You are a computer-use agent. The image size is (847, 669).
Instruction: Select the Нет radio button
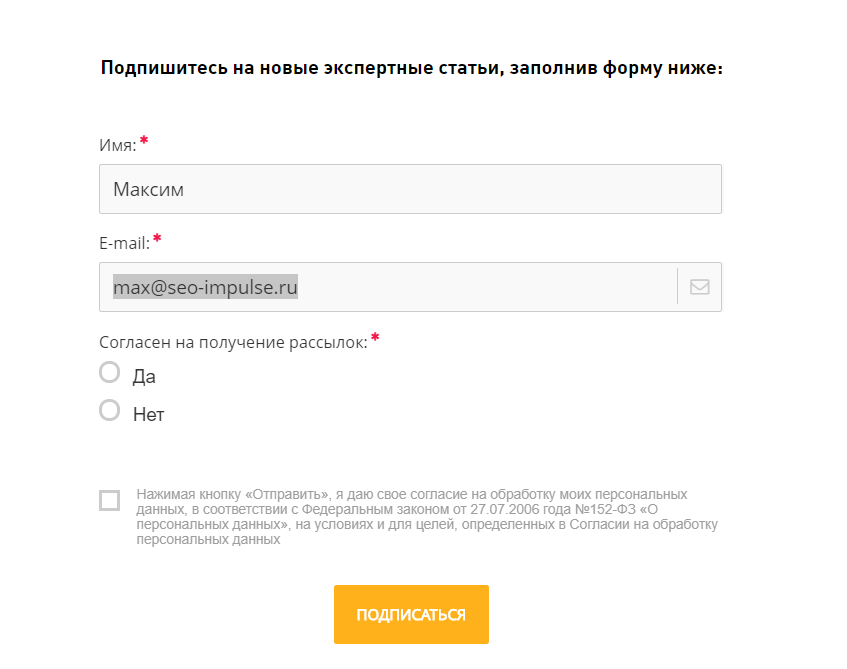[x=109, y=409]
